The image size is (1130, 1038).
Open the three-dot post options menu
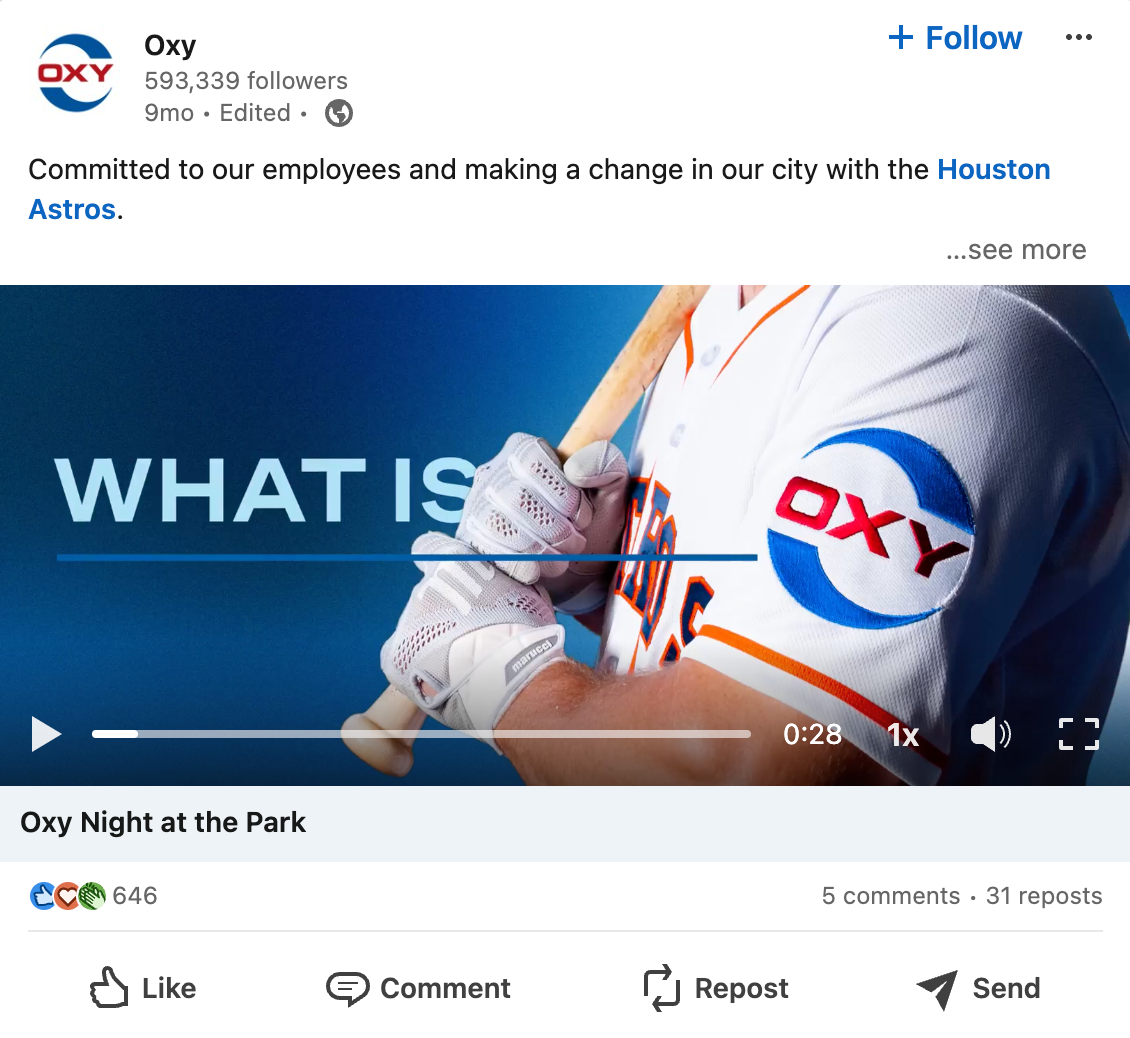(x=1078, y=37)
